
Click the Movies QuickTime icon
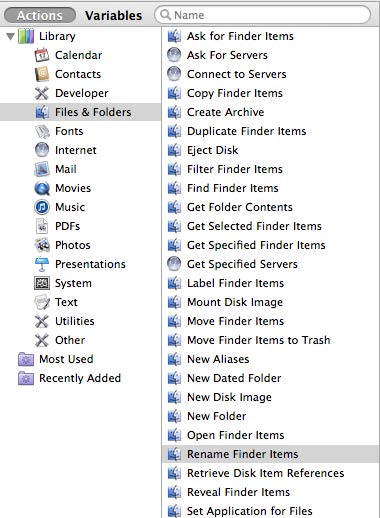[42, 188]
